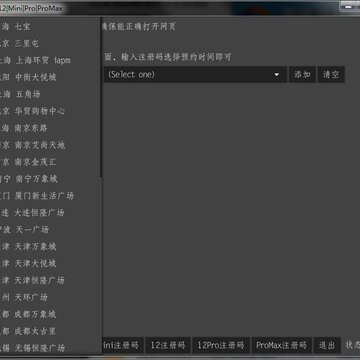Click the 清空 button
360x360 pixels.
tap(331, 74)
